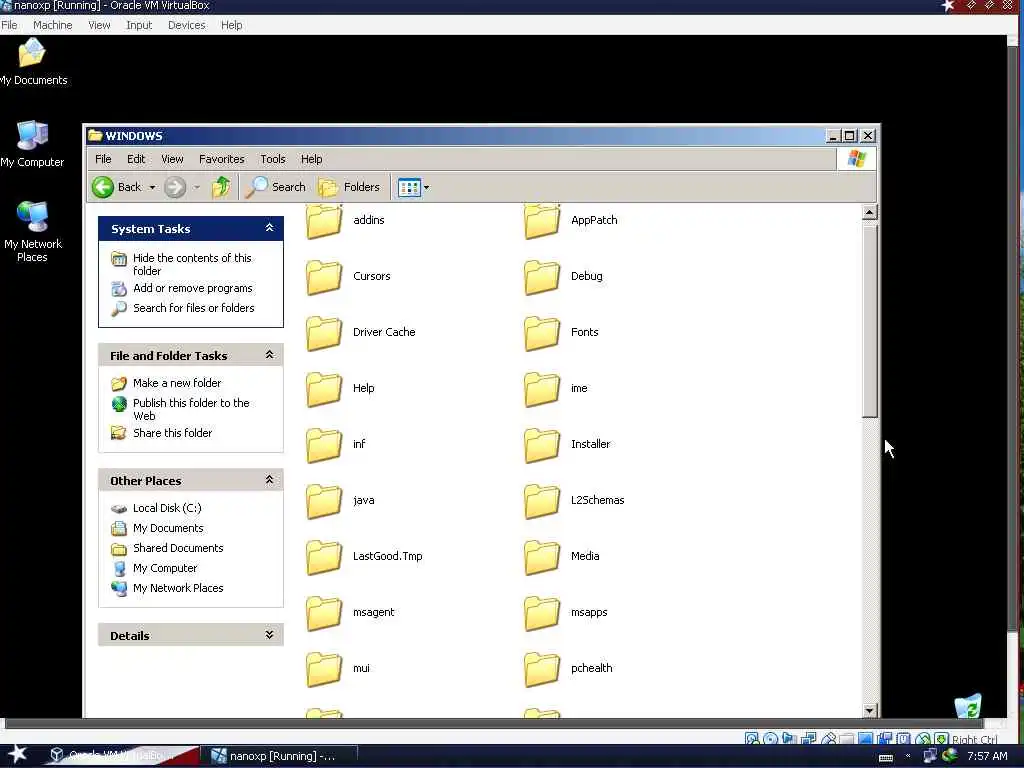The width and height of the screenshot is (1024, 768).
Task: Select the L2Schemas folder icon
Action: [542, 501]
